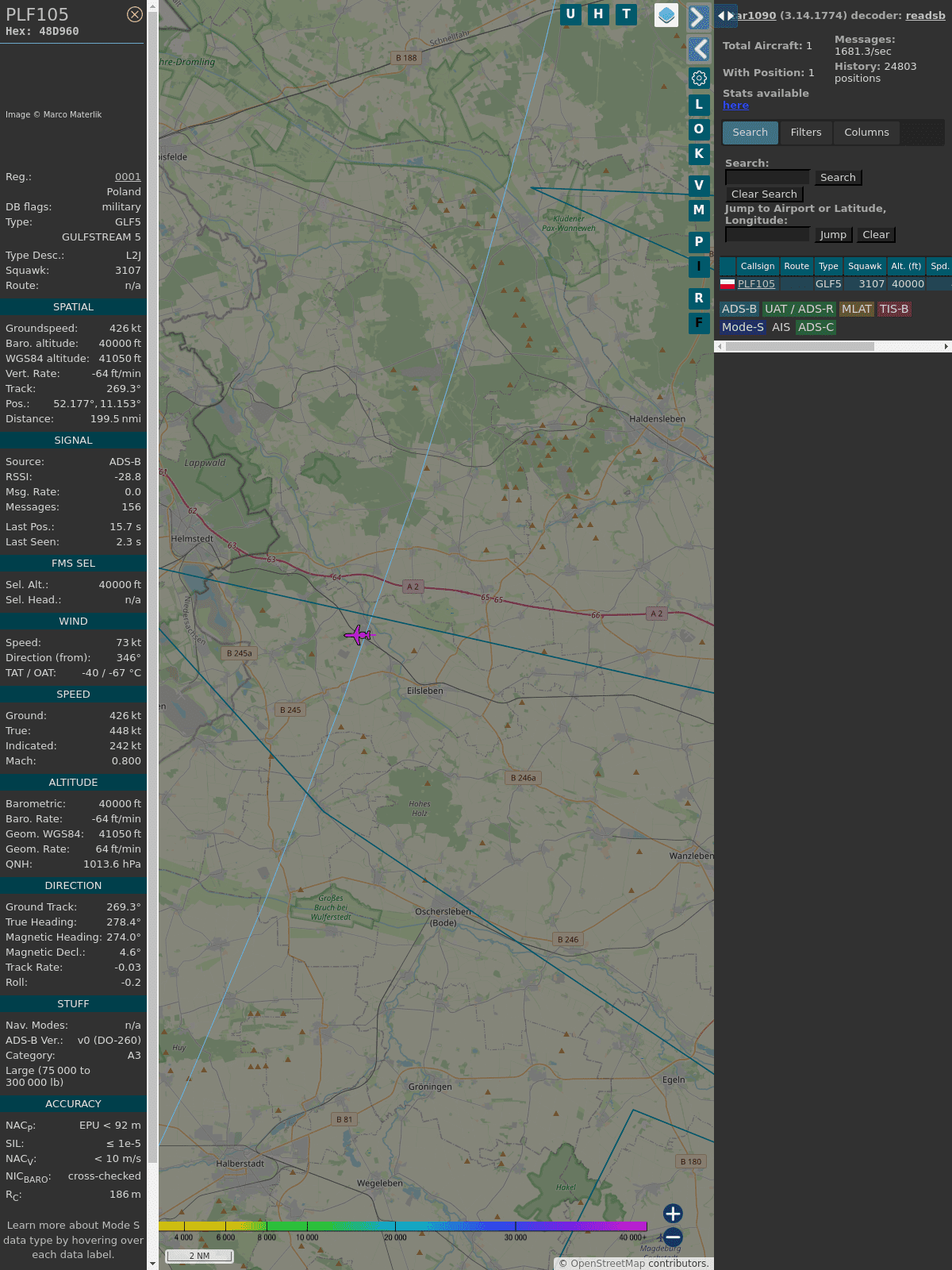Click the Poland flag in aircraft row
952x1270 pixels.
(727, 283)
